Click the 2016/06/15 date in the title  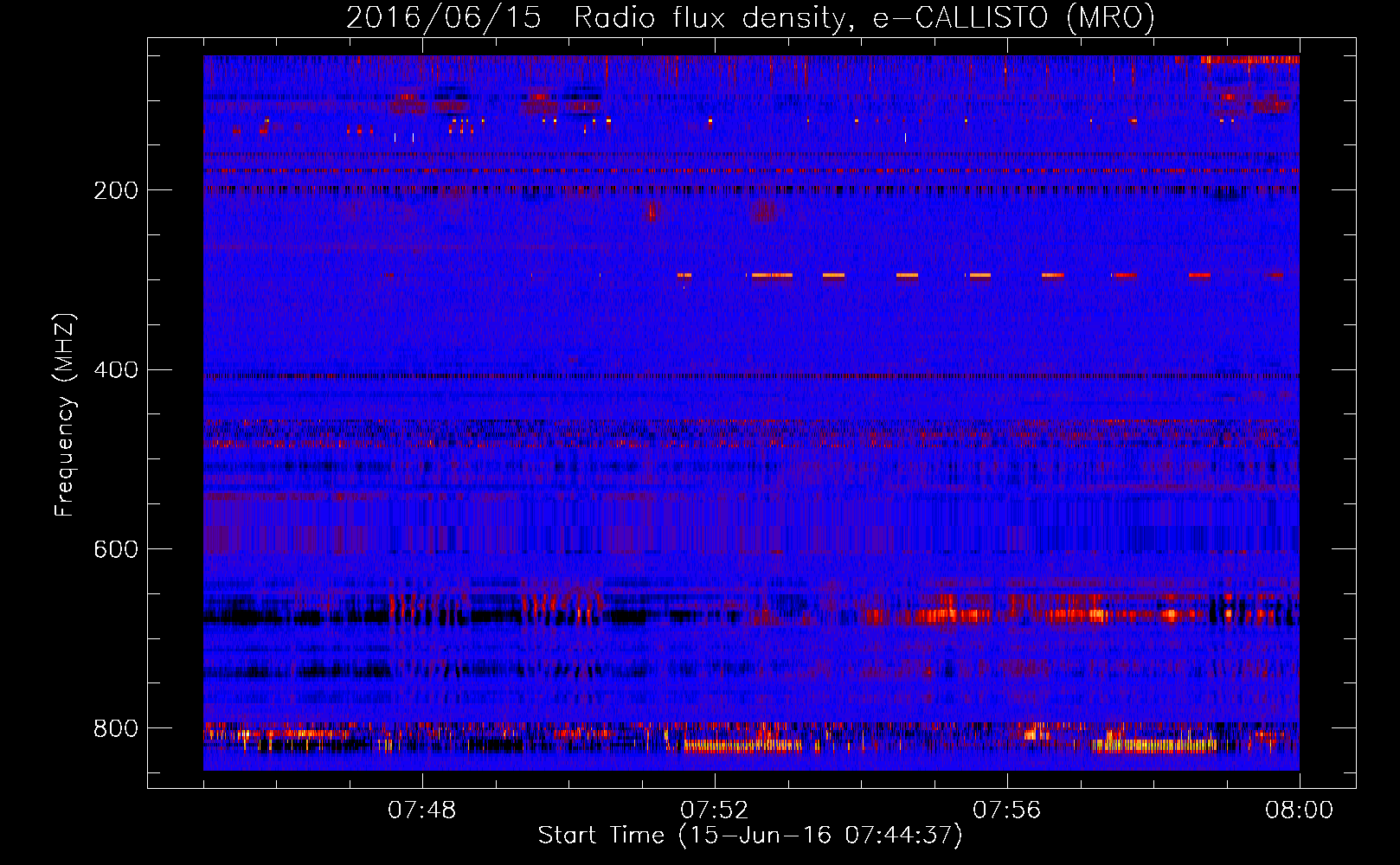[444, 18]
